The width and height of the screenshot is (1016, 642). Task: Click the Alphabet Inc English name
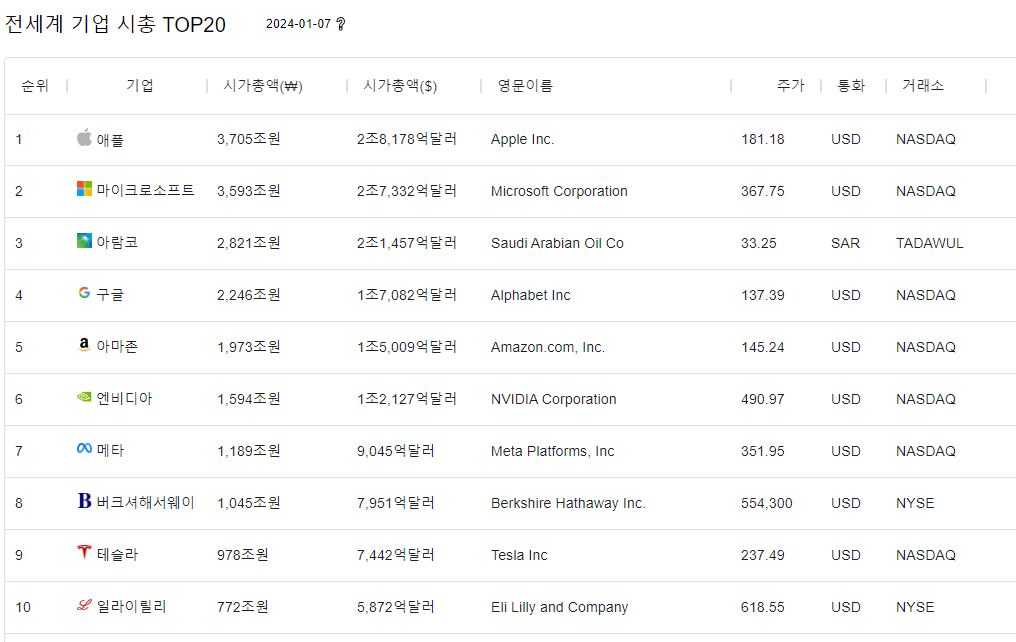click(x=531, y=295)
